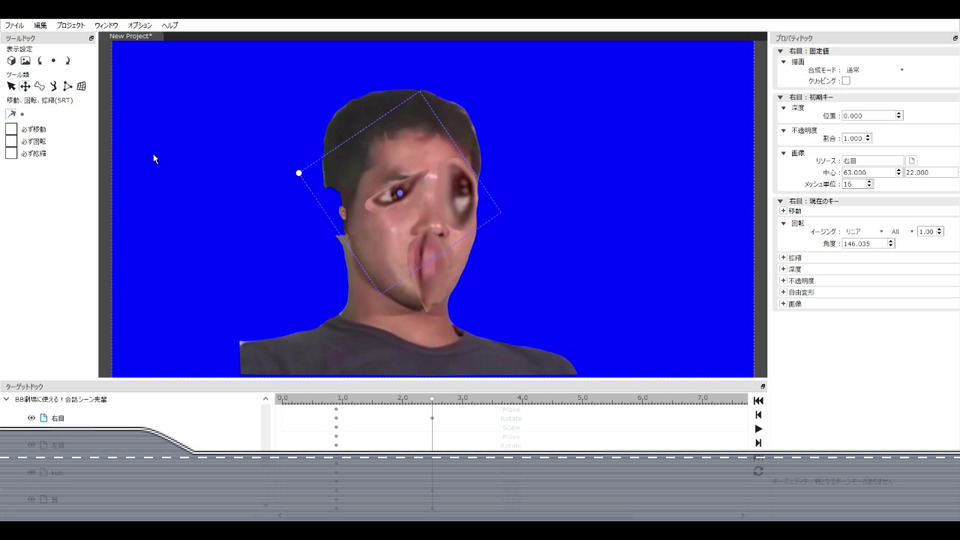Collapse the initial key 不透明度 subsection
Viewport: 960px width, 540px height.
(x=784, y=130)
